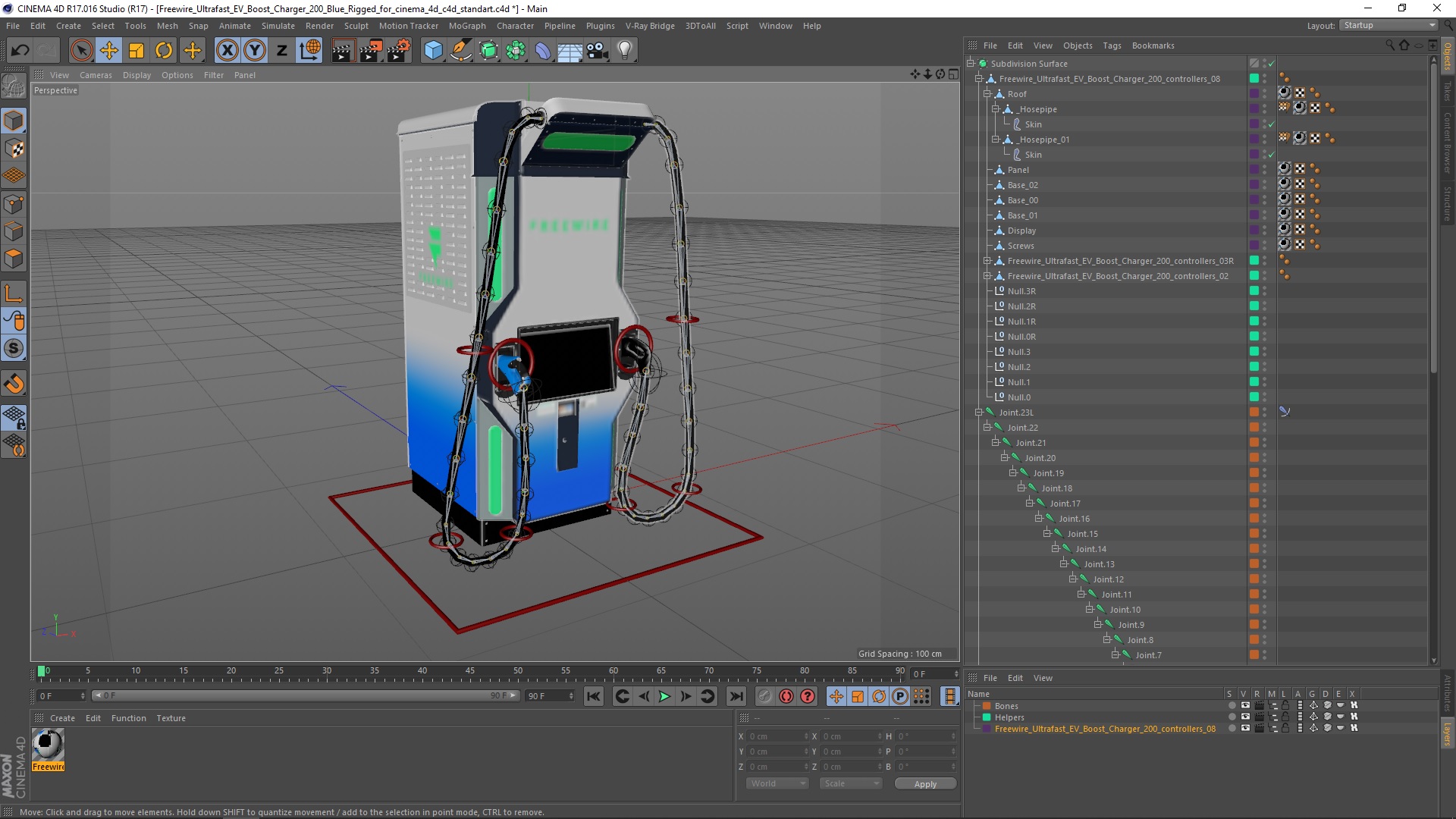Open material Texture menu
1456x819 pixels.
pos(171,718)
